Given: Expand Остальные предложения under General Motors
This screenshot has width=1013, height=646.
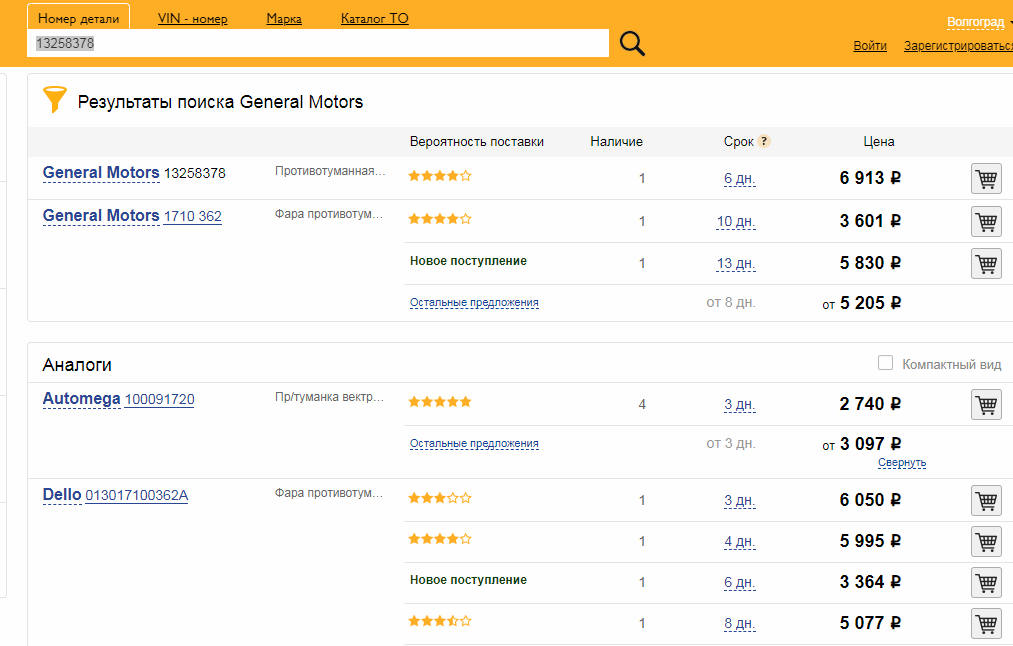Looking at the screenshot, I should pos(474,302).
